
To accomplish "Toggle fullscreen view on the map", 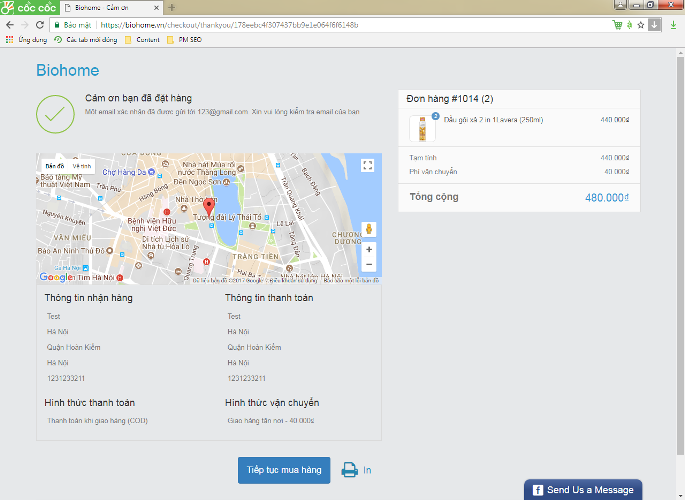I will (367, 166).
